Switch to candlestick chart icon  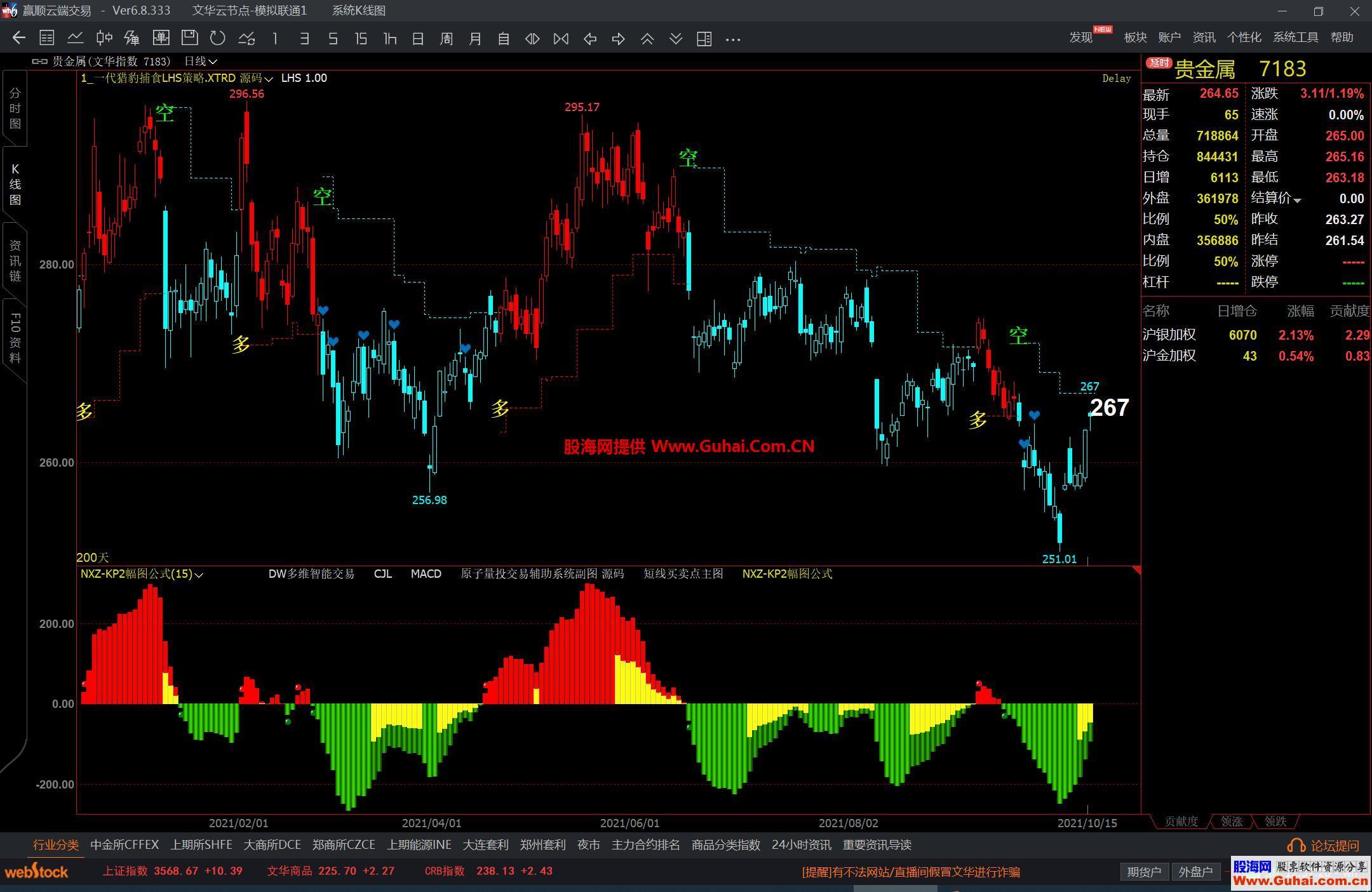point(104,38)
